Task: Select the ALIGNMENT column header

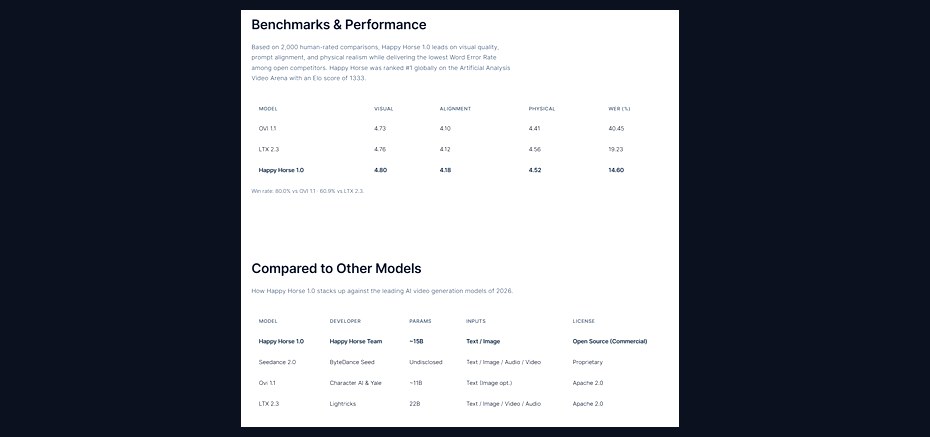Action: pos(456,109)
